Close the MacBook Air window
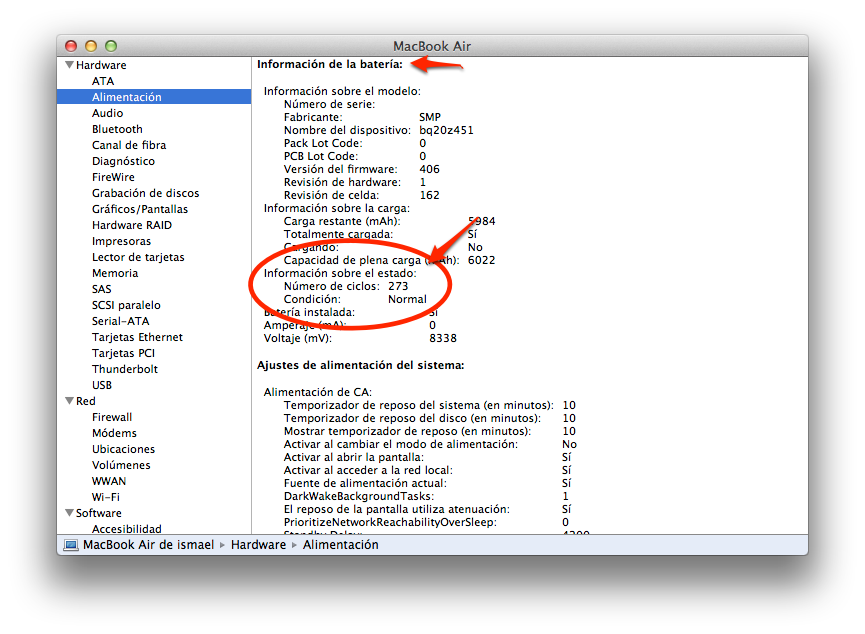865x634 pixels. (71, 46)
